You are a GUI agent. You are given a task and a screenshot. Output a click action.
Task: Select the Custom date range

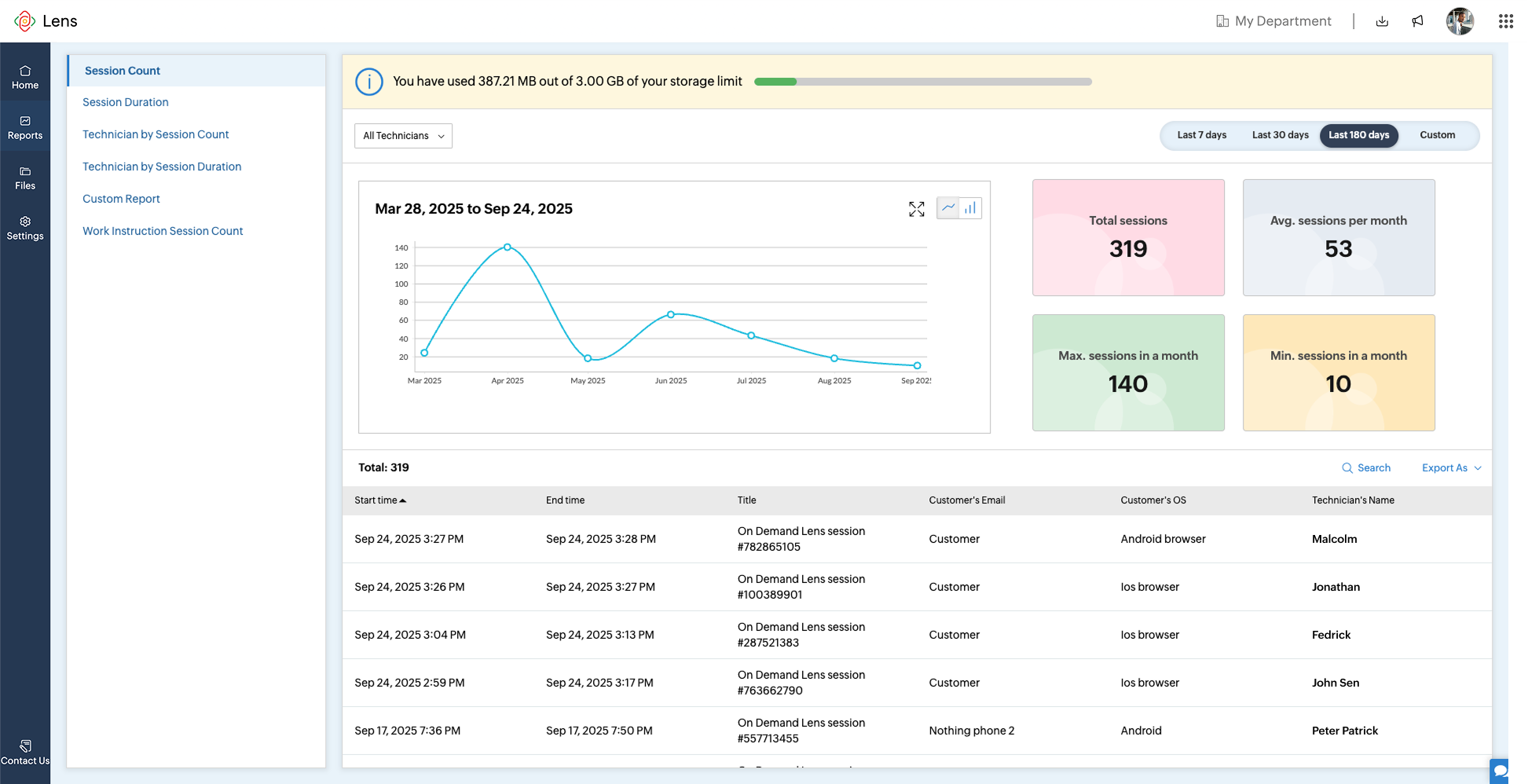(1437, 135)
